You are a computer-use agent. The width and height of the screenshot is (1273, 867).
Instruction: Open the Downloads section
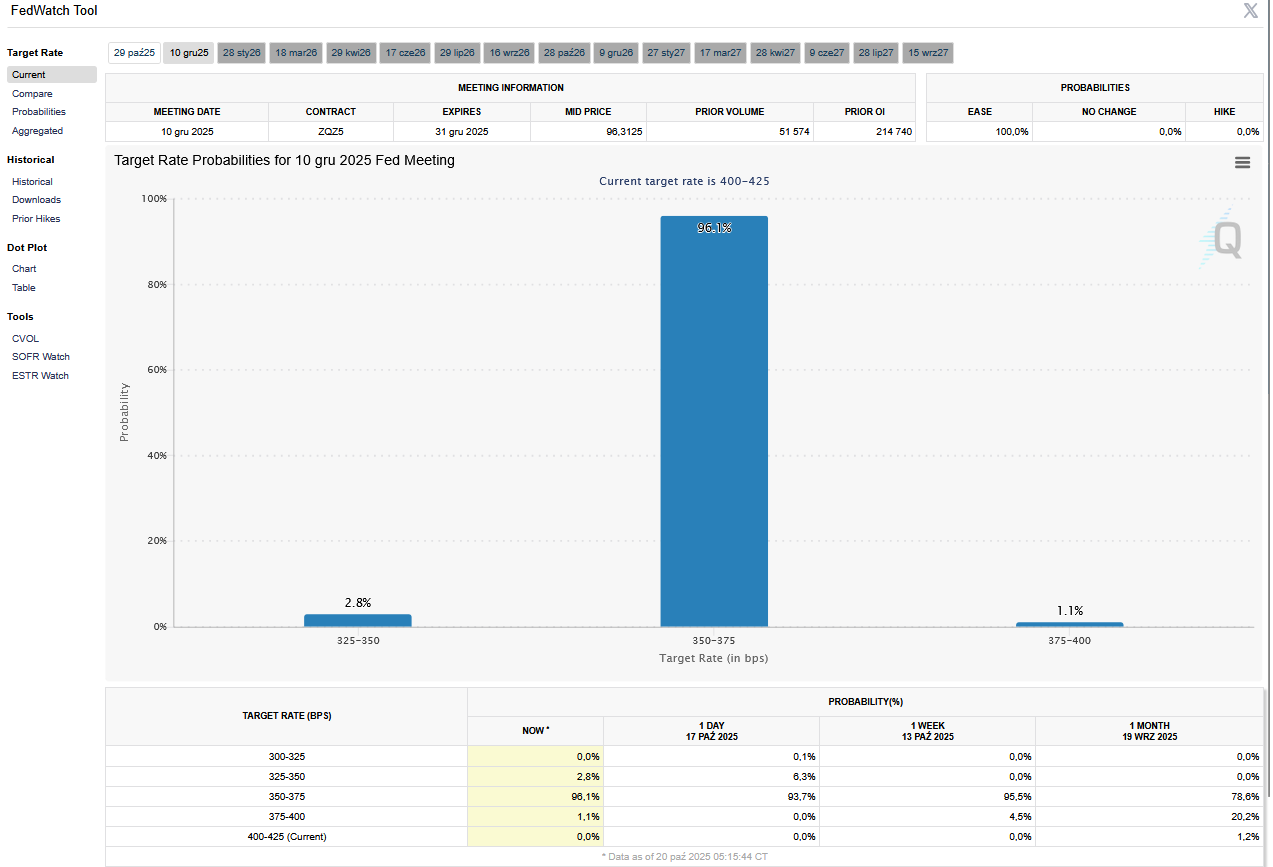click(x=36, y=200)
